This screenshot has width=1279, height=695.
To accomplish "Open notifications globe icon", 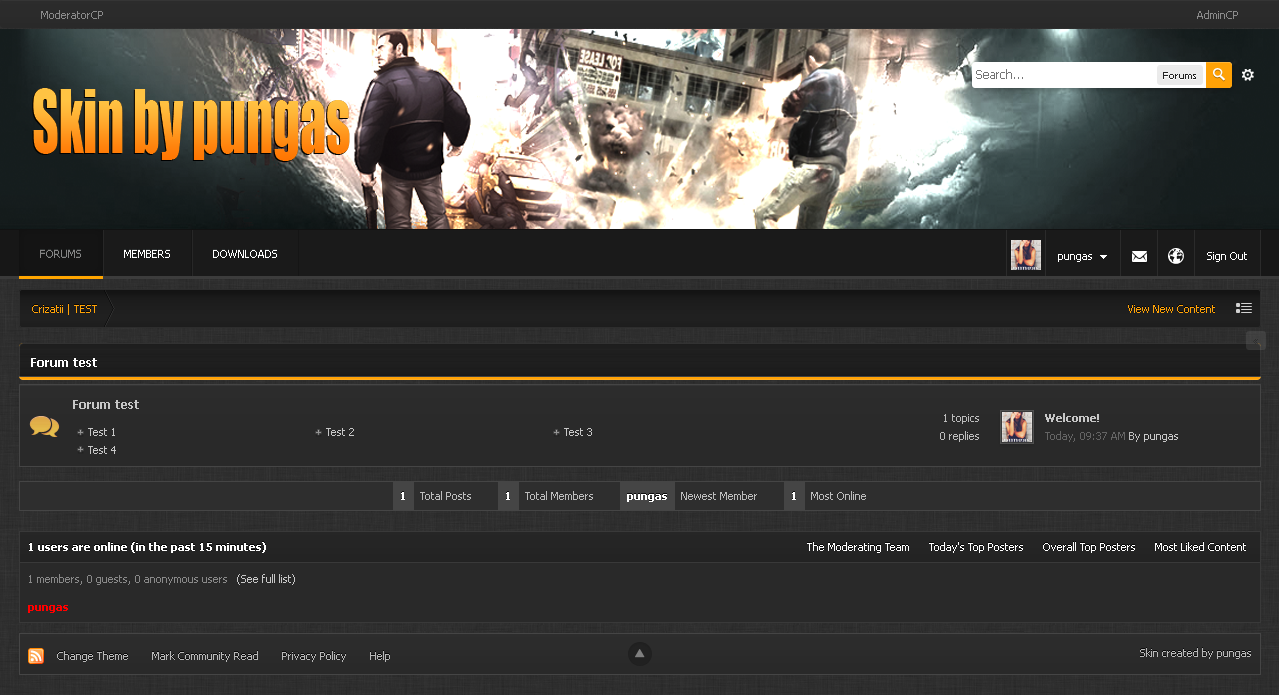I will (1176, 256).
